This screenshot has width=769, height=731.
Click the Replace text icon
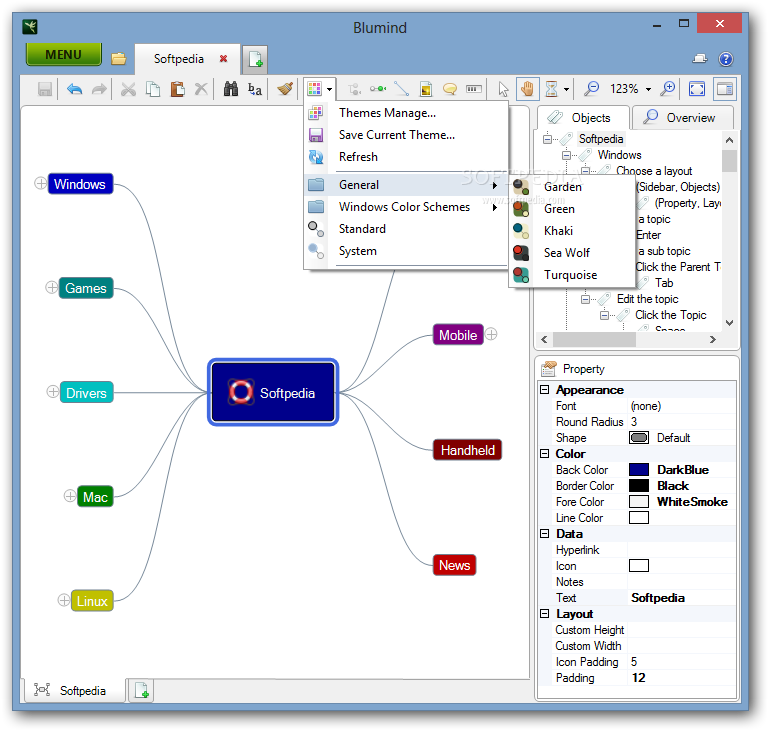255,89
